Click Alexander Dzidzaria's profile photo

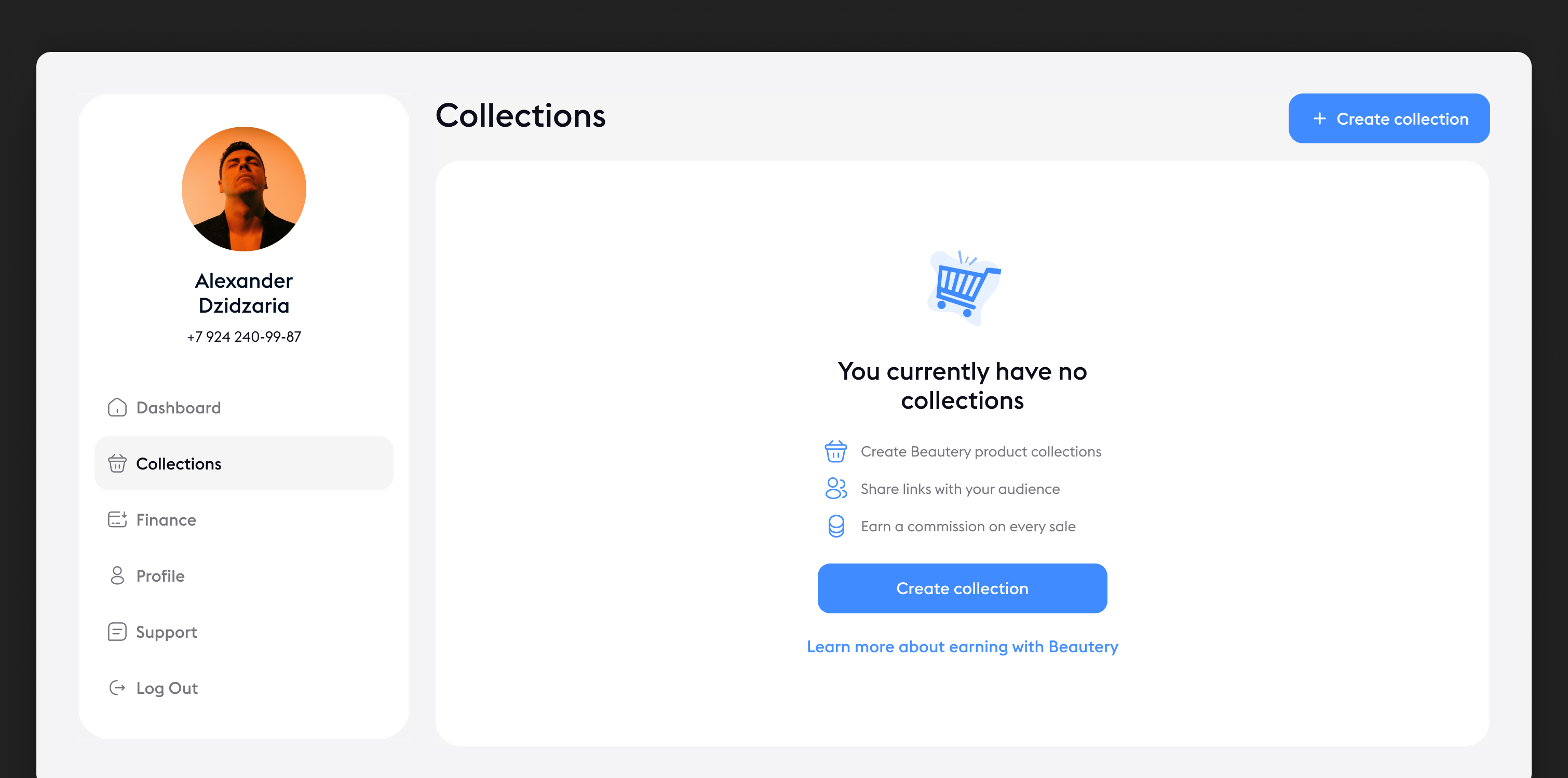244,189
